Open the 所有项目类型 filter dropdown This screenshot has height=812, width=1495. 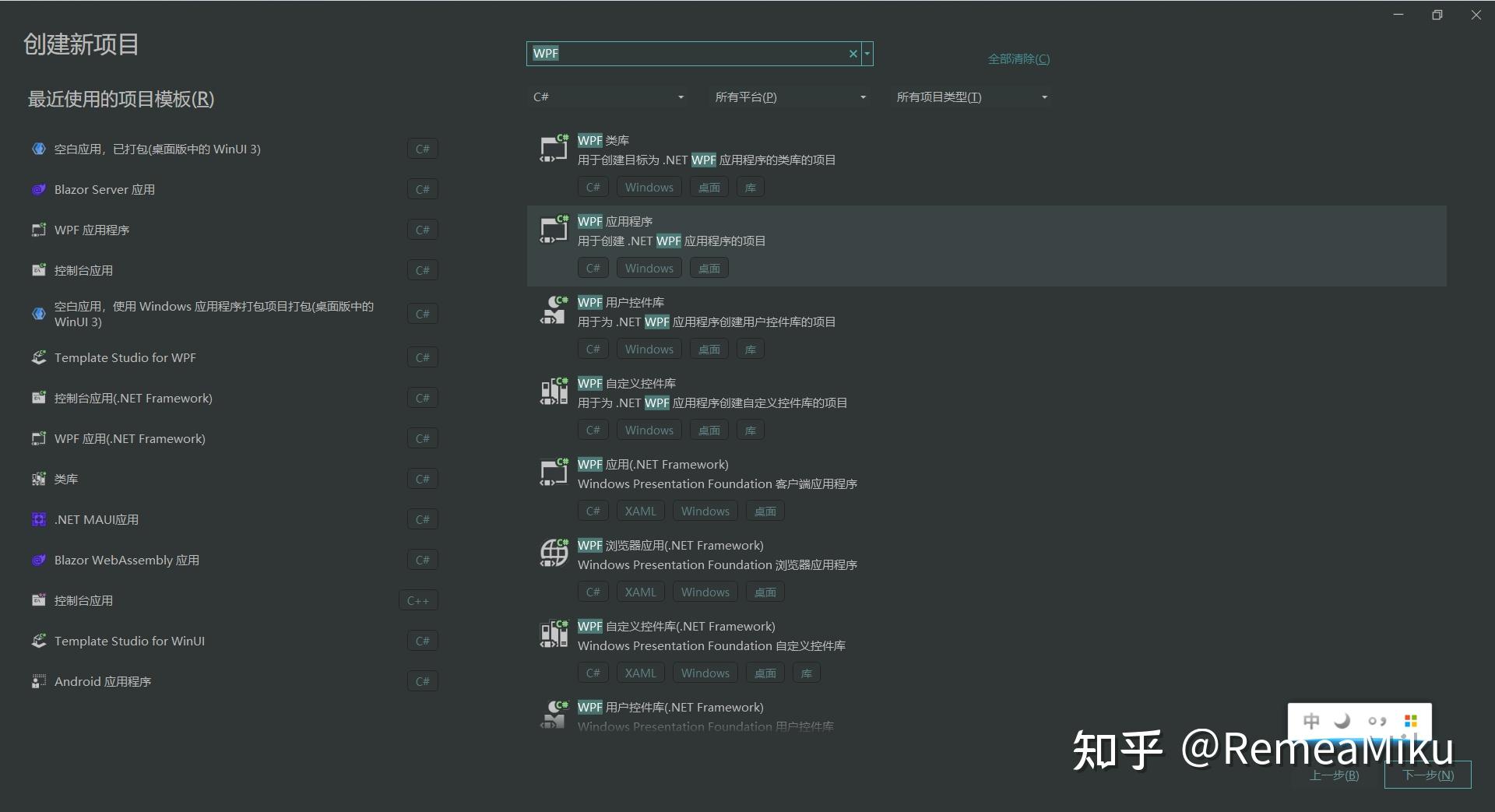(x=972, y=97)
